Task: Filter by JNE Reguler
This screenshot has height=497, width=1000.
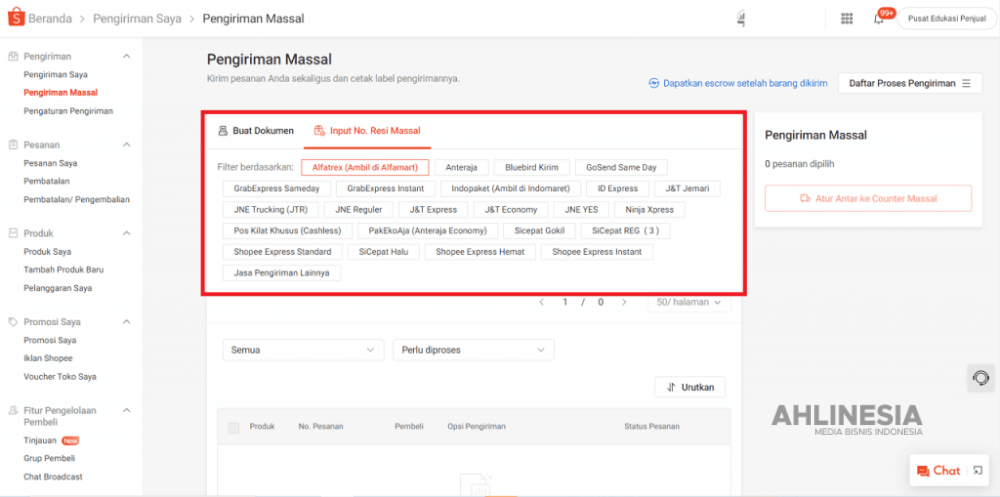Action: (358, 209)
